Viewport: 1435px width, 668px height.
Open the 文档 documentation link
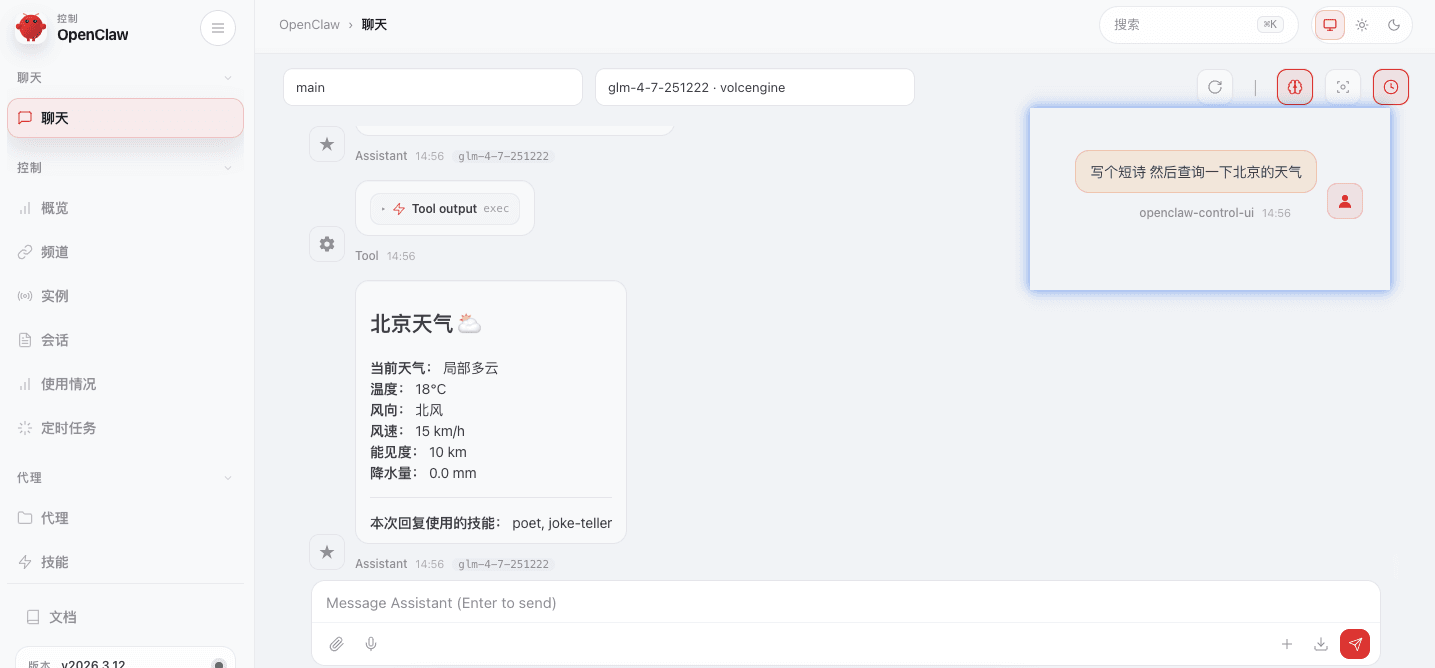(x=62, y=617)
